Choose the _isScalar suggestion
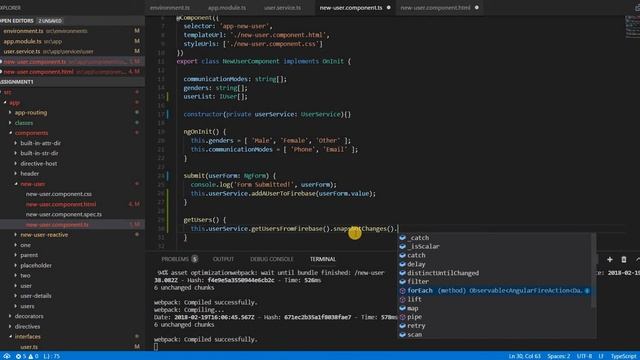Image resolution: width=640 pixels, height=360 pixels. (496, 246)
